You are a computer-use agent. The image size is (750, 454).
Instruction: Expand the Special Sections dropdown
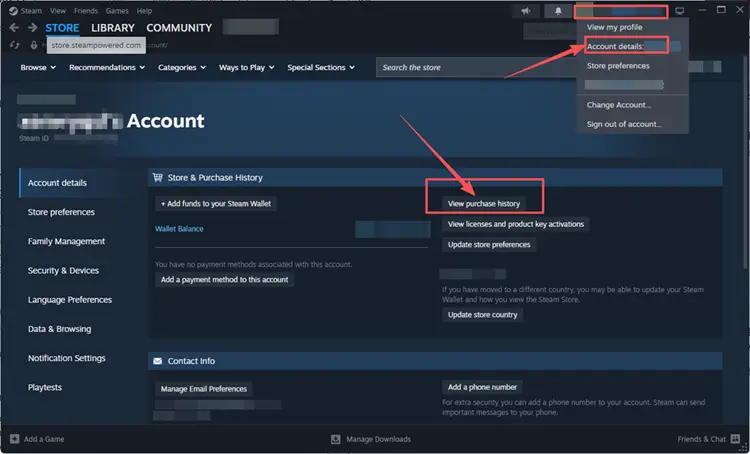click(321, 67)
